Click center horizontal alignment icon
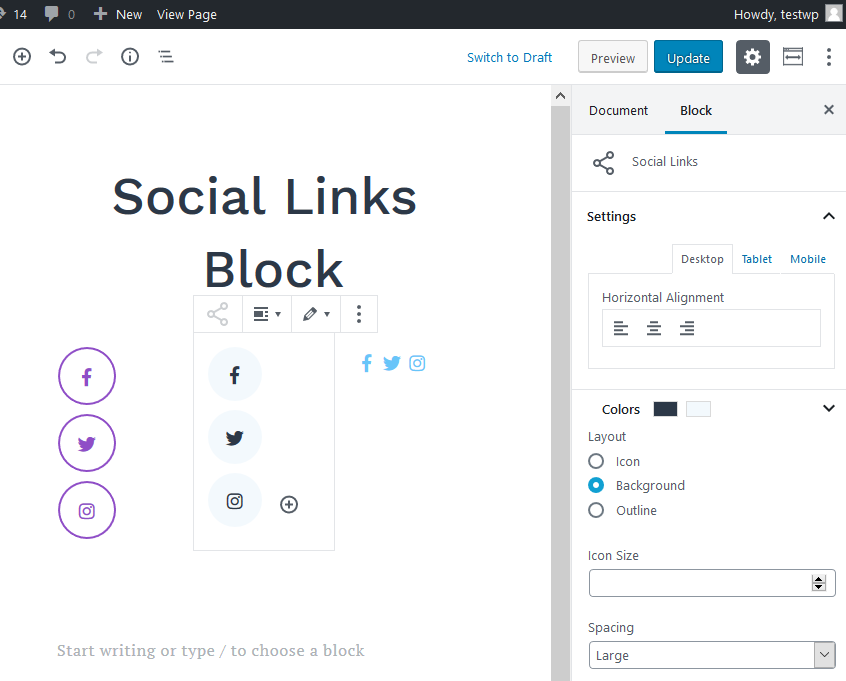846x681 pixels. (x=654, y=328)
